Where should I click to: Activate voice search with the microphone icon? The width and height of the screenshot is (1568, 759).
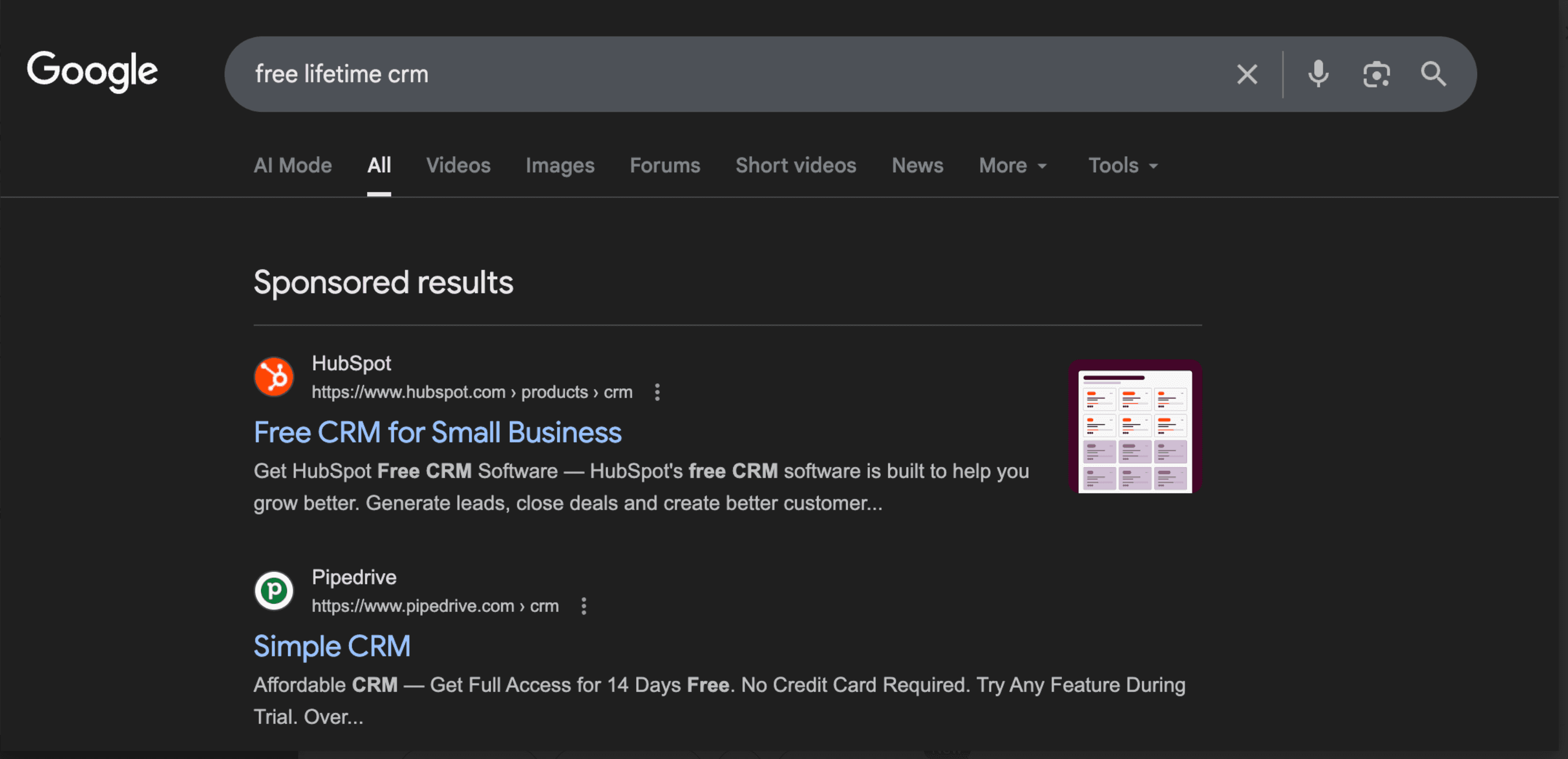[x=1317, y=74]
